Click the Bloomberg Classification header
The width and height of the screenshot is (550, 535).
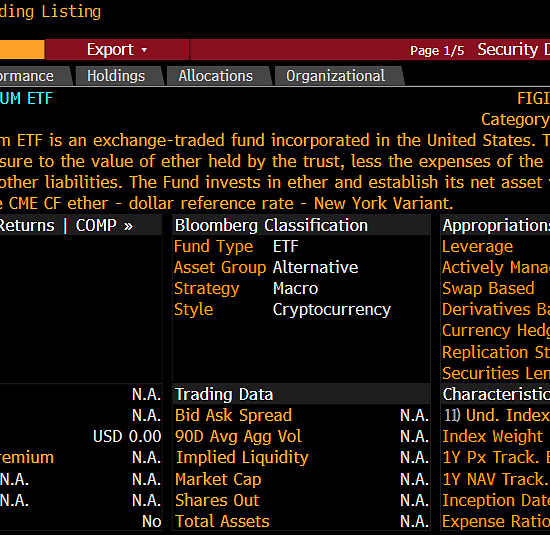coord(271,225)
